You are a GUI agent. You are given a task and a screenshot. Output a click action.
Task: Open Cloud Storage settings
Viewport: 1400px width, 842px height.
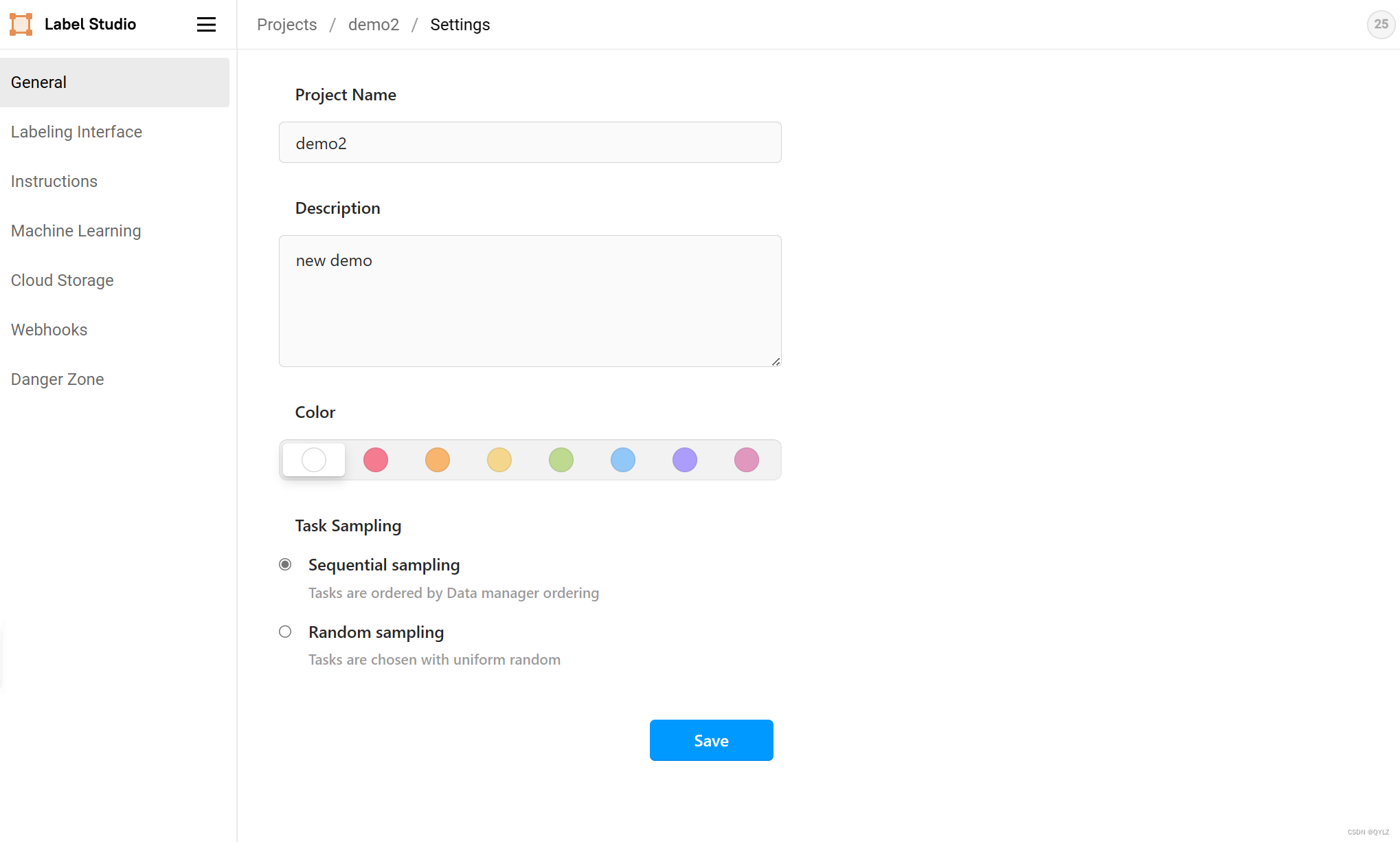(x=115, y=280)
